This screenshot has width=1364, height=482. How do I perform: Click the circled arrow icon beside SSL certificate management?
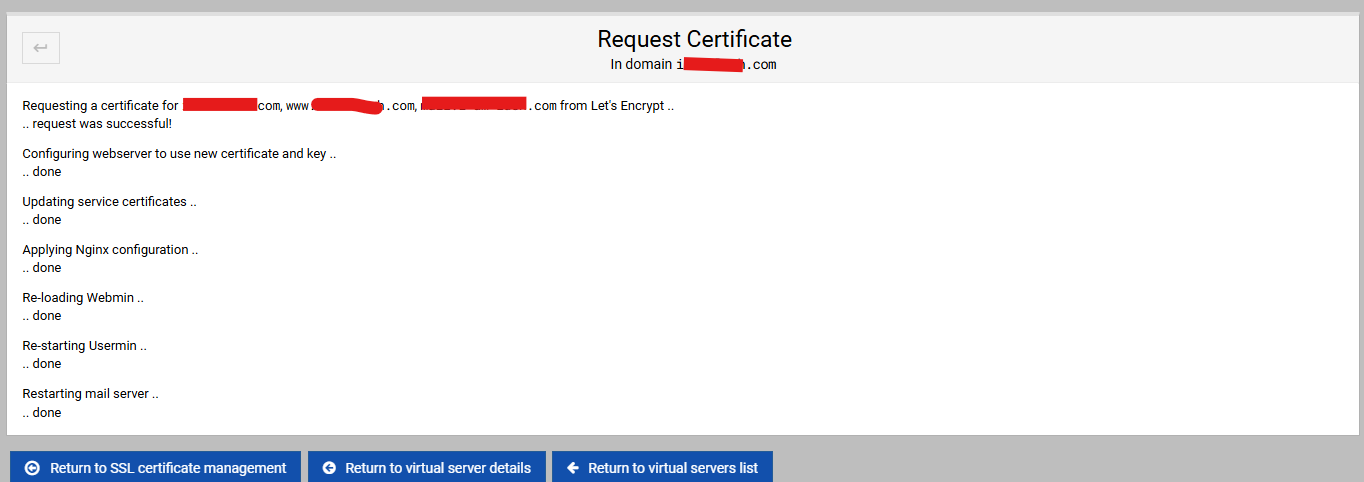click(32, 468)
